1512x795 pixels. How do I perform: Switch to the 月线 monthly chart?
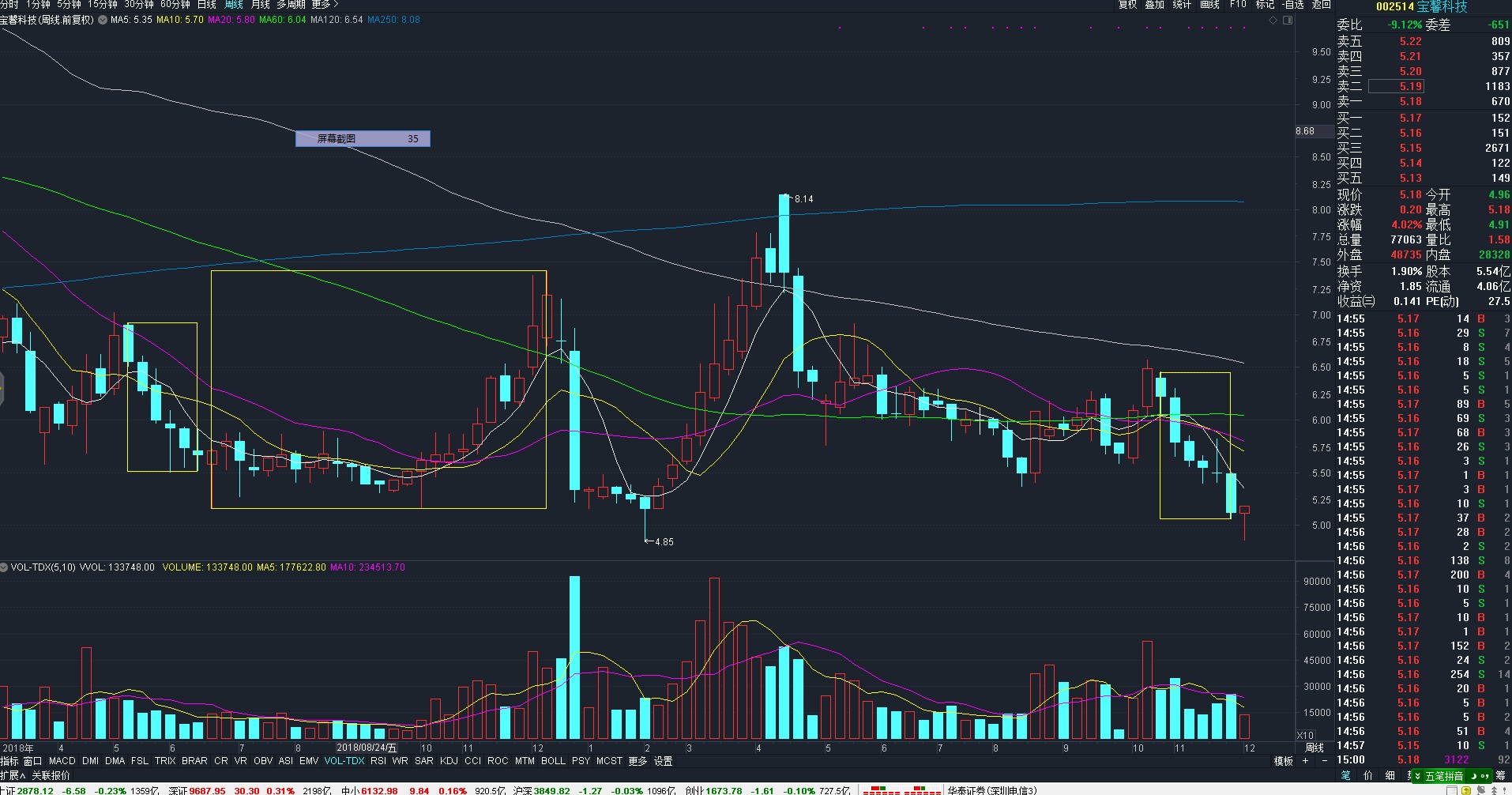[x=261, y=5]
